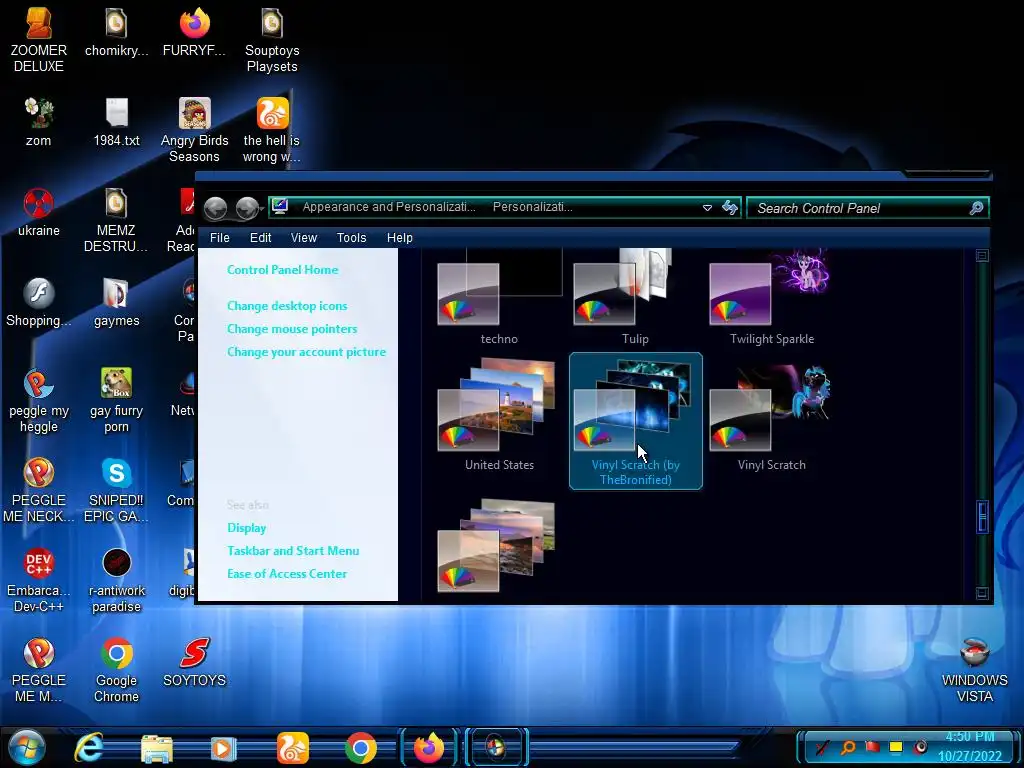
Task: Select the ZOOMER DELUXE desktop icon
Action: pyautogui.click(x=39, y=40)
